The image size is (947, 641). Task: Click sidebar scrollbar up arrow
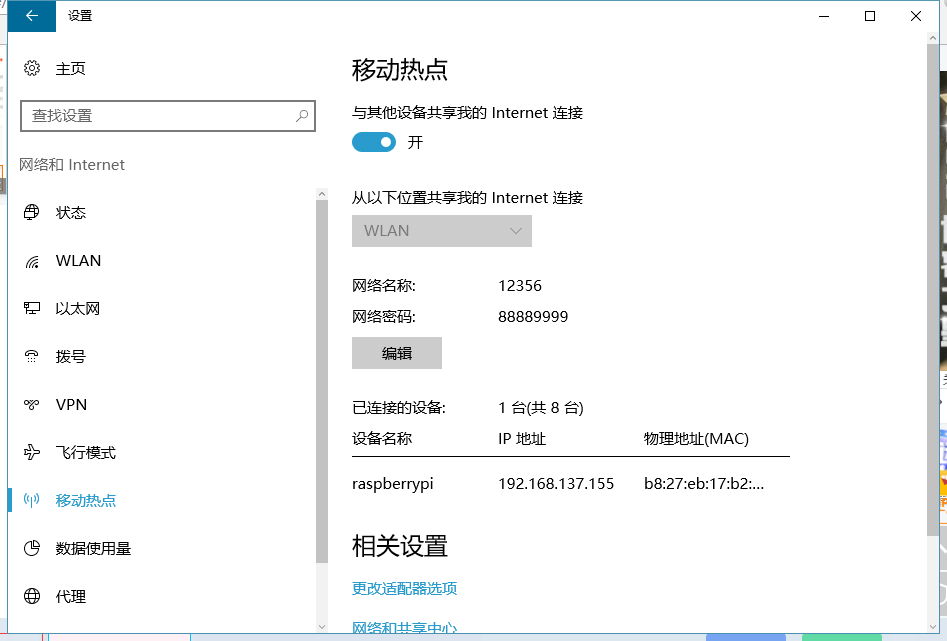321,194
